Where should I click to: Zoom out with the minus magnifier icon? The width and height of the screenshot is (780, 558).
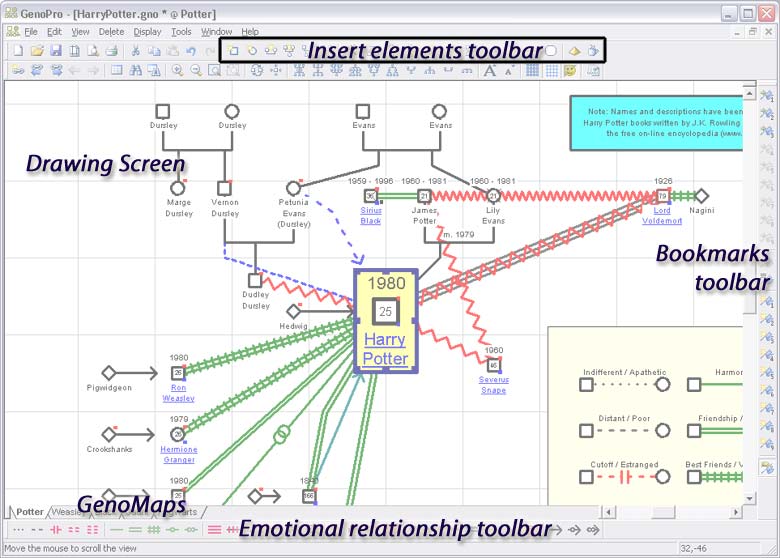(x=196, y=71)
